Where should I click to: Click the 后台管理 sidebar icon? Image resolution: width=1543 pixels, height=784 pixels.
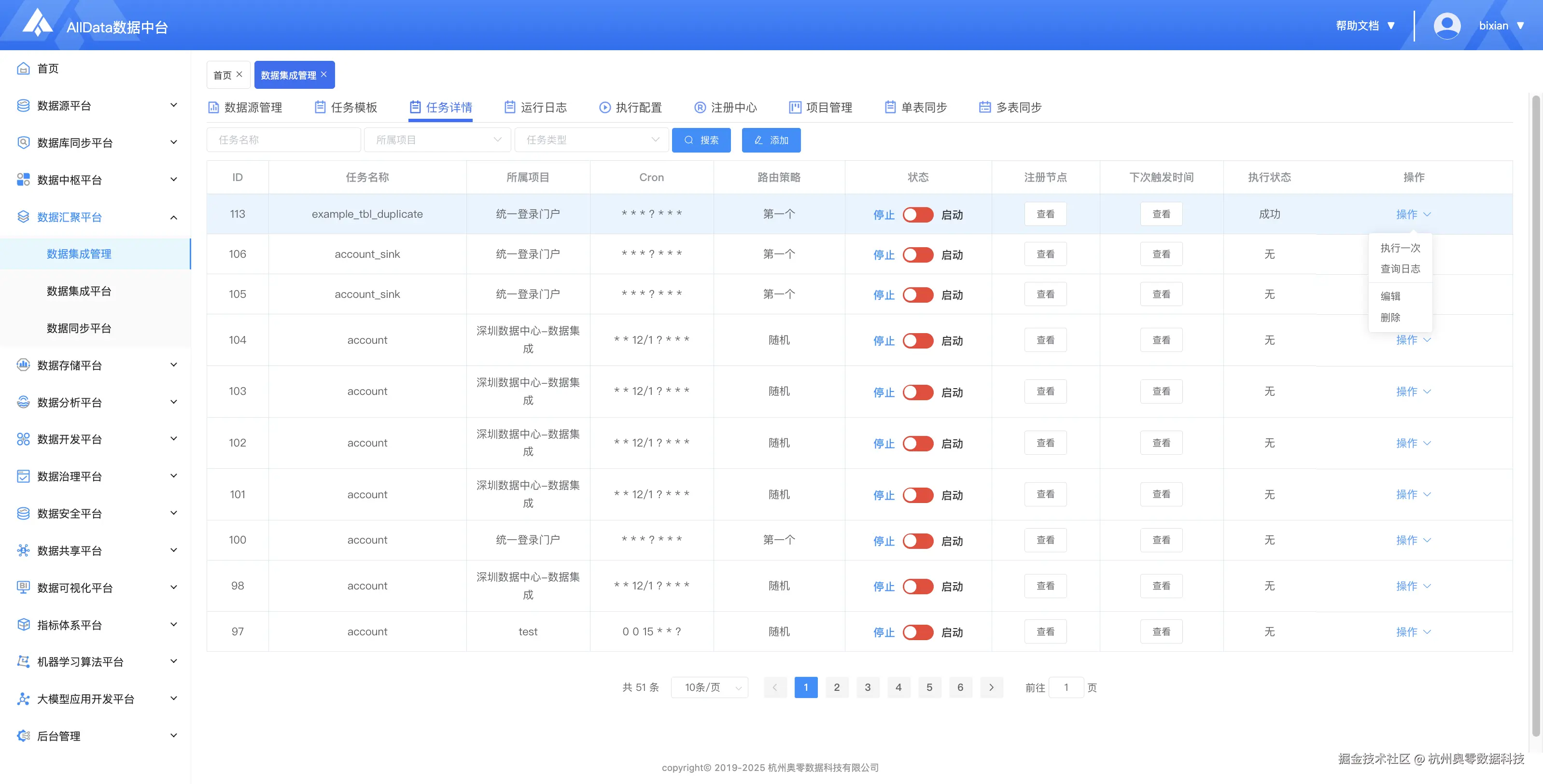tap(23, 736)
